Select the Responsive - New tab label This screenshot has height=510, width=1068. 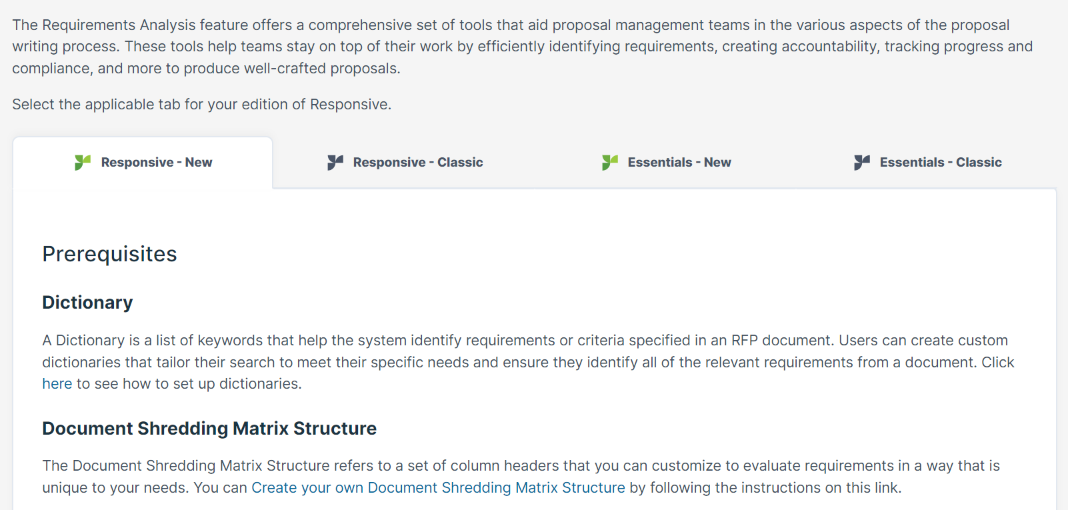157,163
